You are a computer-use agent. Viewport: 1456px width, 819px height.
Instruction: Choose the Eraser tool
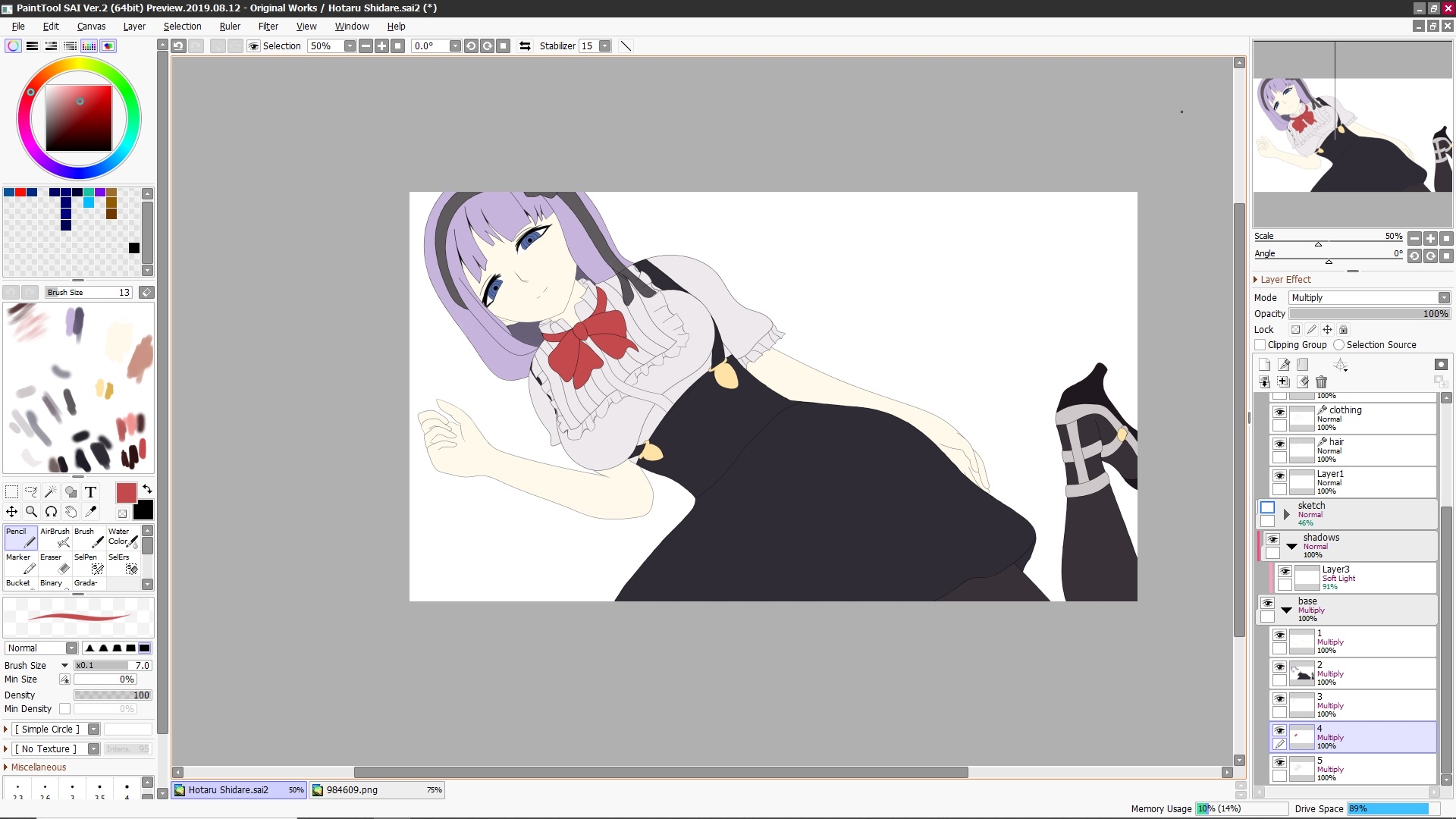coord(55,563)
